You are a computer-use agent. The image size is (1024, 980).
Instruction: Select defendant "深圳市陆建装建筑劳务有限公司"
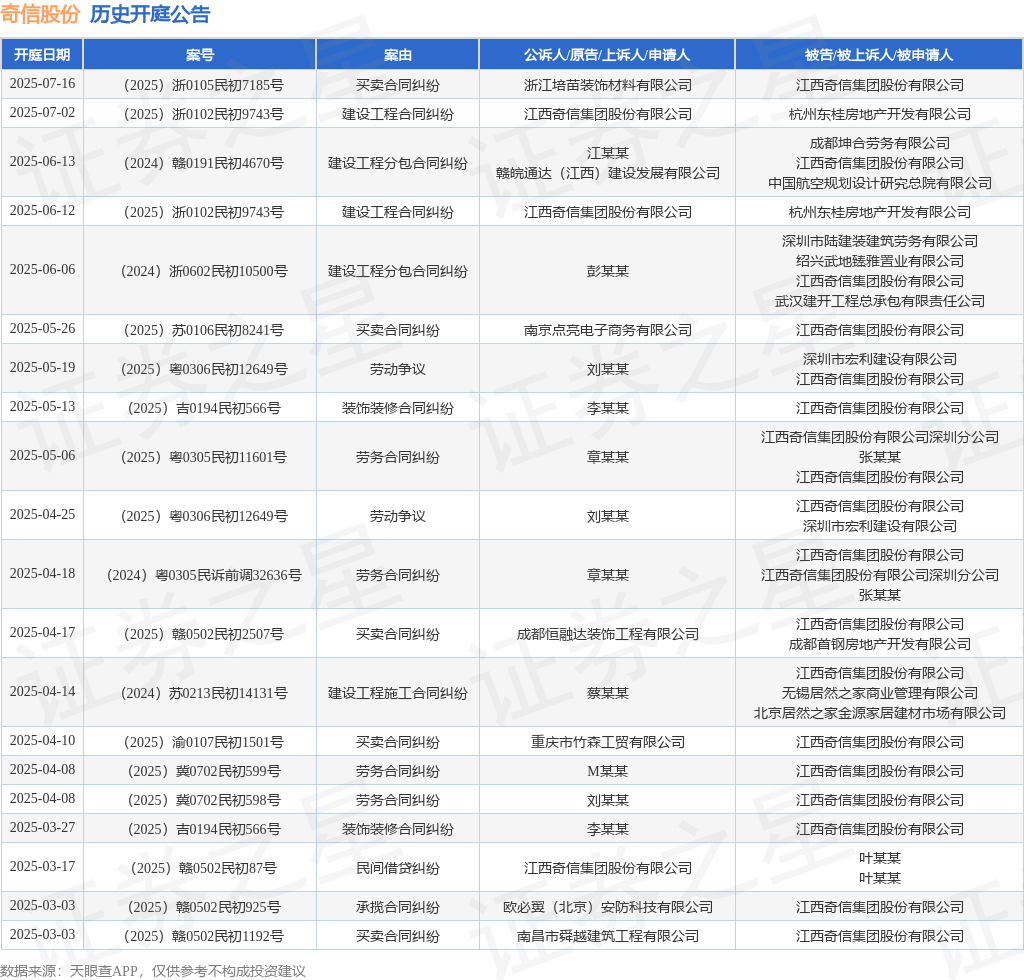880,241
